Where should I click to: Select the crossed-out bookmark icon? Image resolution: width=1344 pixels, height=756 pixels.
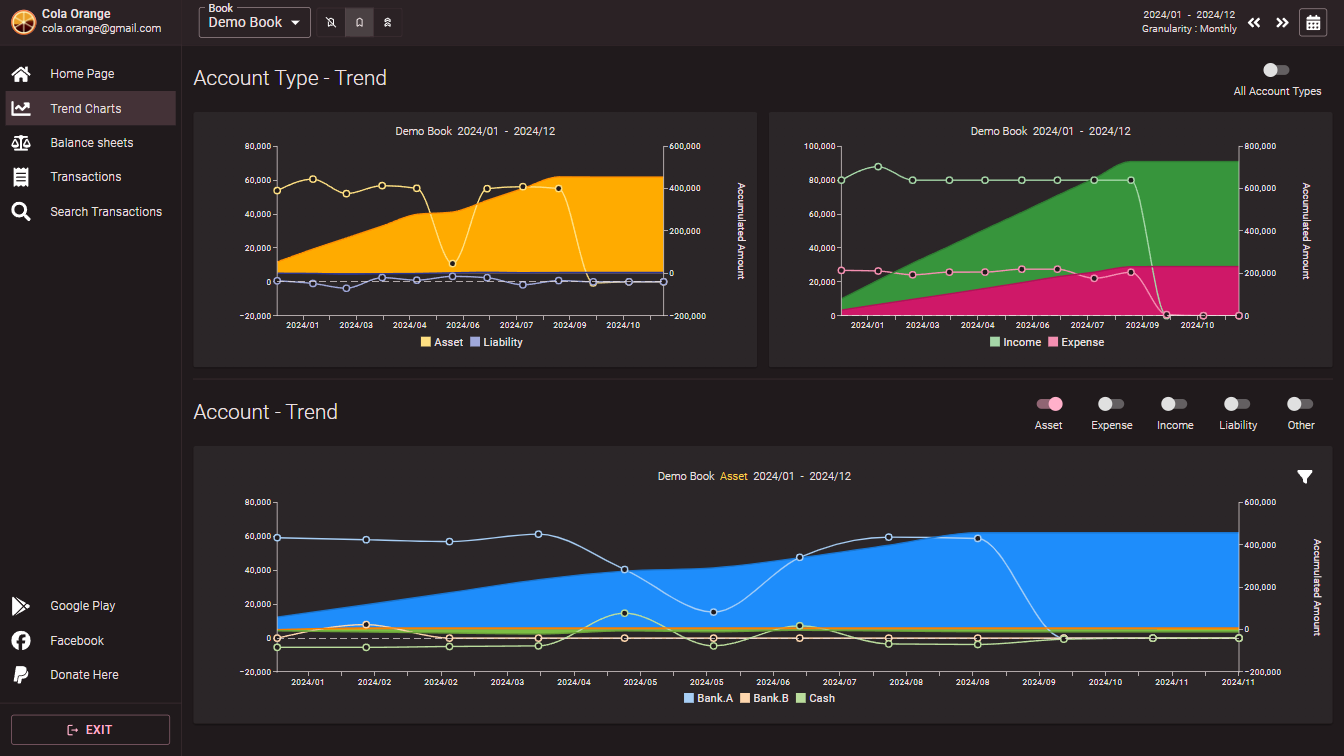click(x=331, y=22)
